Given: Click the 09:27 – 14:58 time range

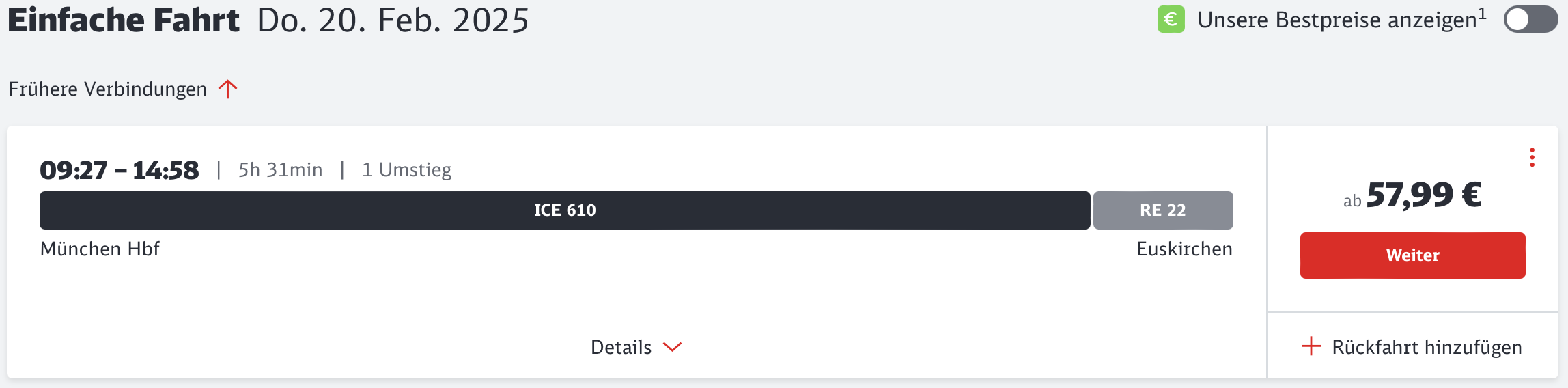Looking at the screenshot, I should 120,170.
